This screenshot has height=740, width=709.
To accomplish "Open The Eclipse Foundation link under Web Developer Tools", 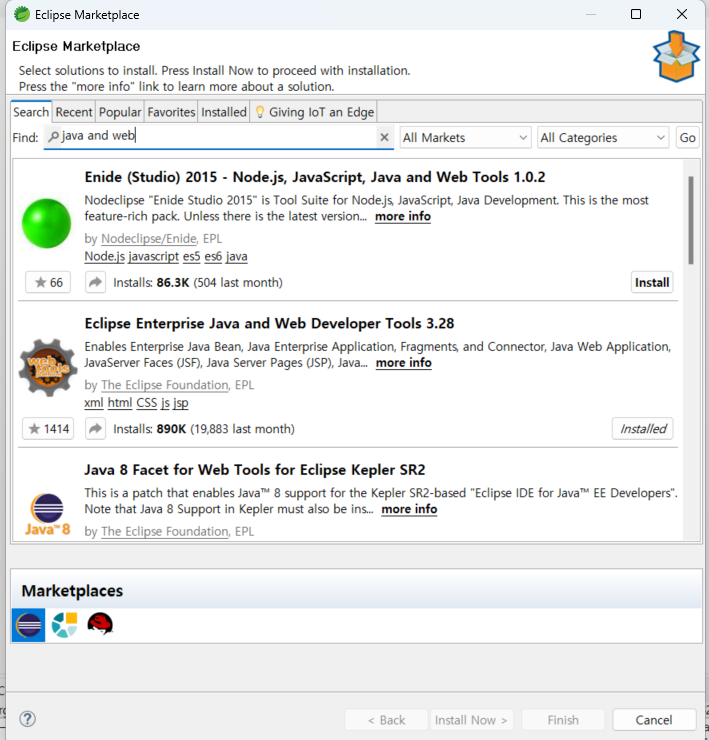I will click(165, 385).
